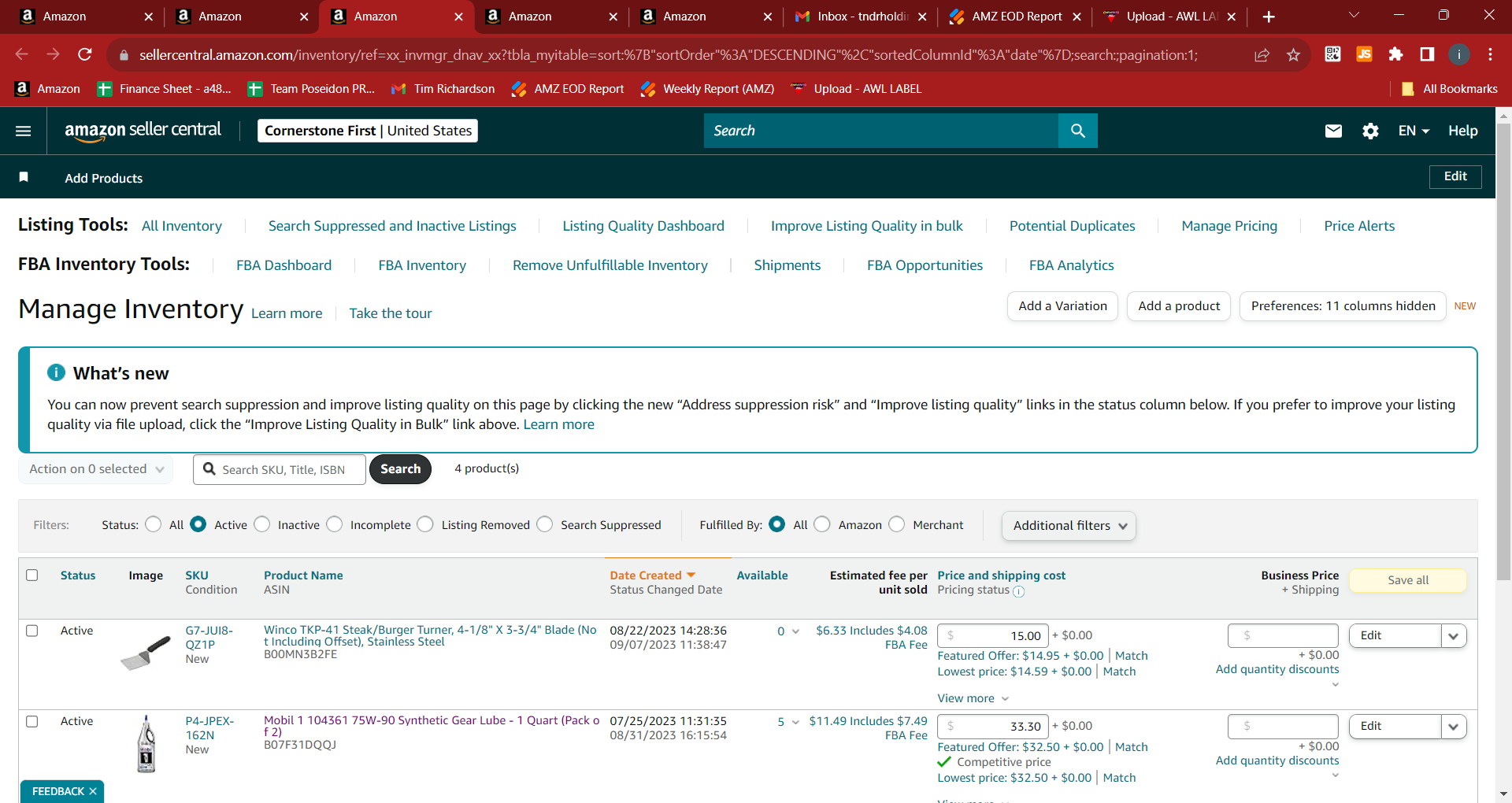Screen dimensions: 1512x803
Task: Open Search Suppressed and Inactive Listings
Action: pos(392,226)
